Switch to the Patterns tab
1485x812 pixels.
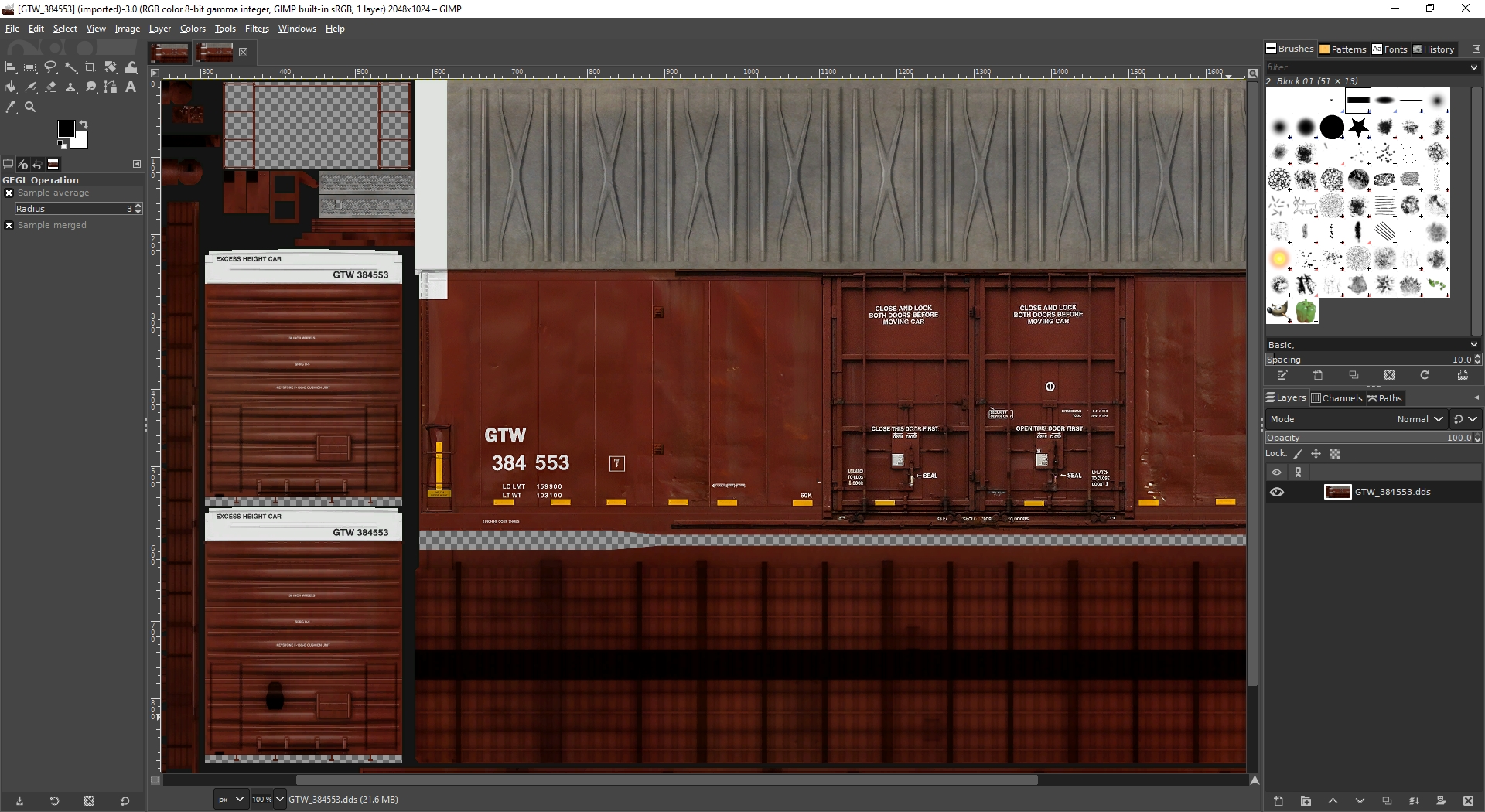click(x=1343, y=49)
